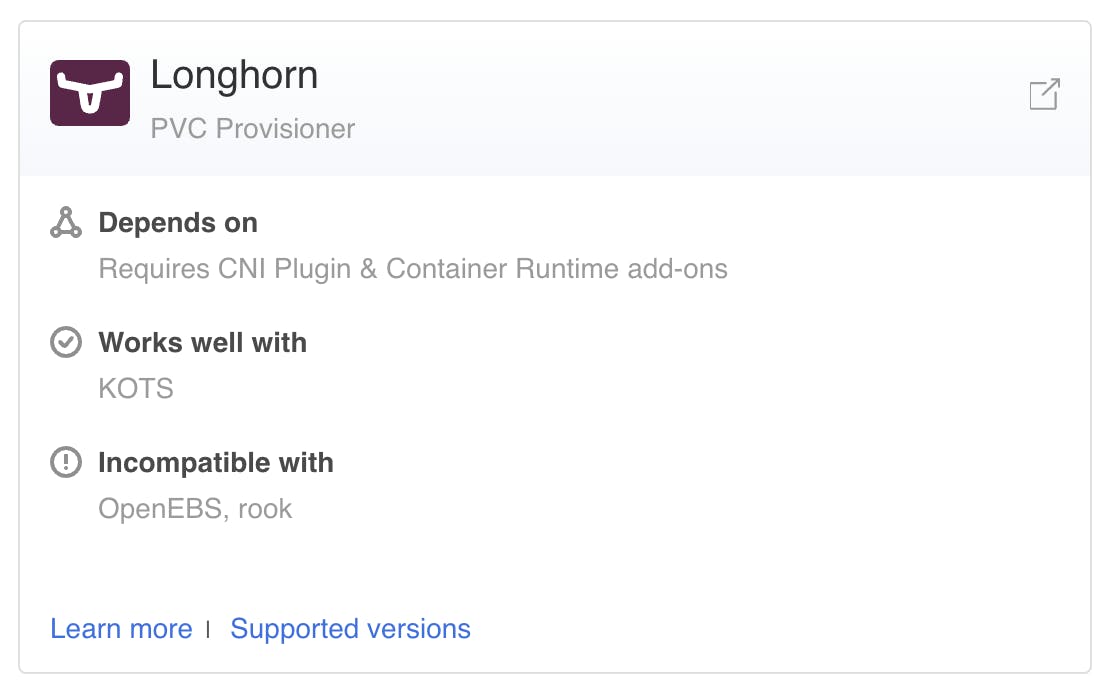Screen dimensions: 1106x686
Task: Click the Depends on node-graph icon
Action: (66, 222)
